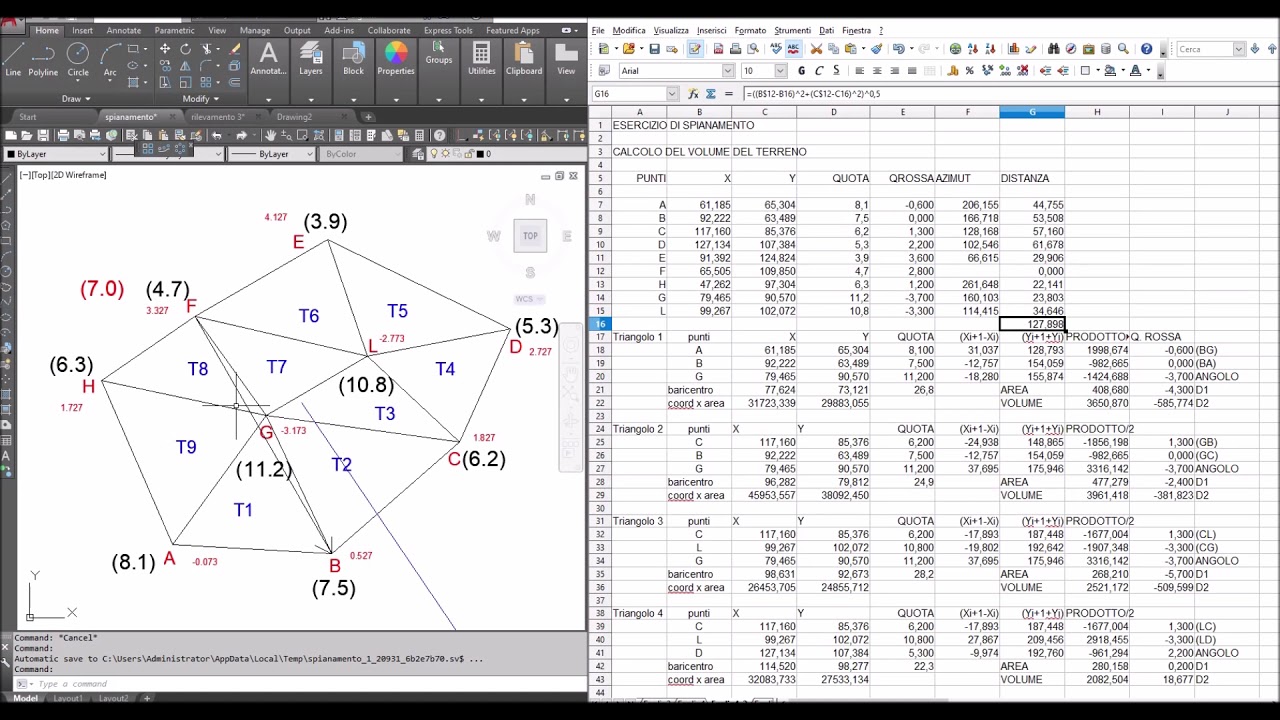Screen dimensions: 1280x720
Task: Open the Arial font name dropdown
Action: tap(728, 70)
